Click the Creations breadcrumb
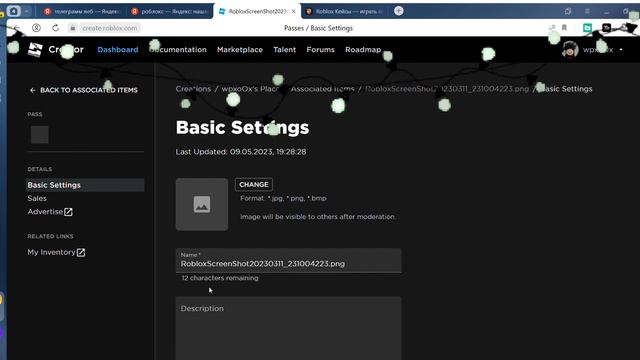Viewport: 640px width, 360px height. (193, 89)
